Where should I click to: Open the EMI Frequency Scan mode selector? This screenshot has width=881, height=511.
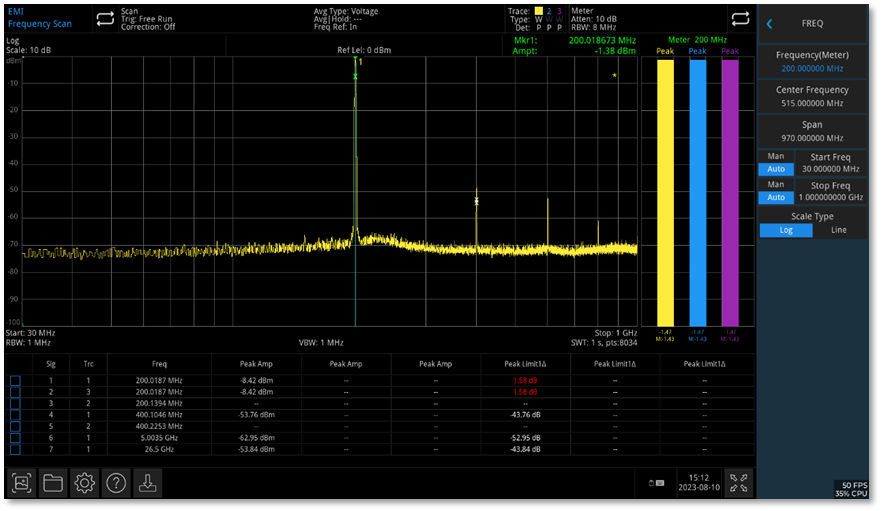tap(40, 18)
